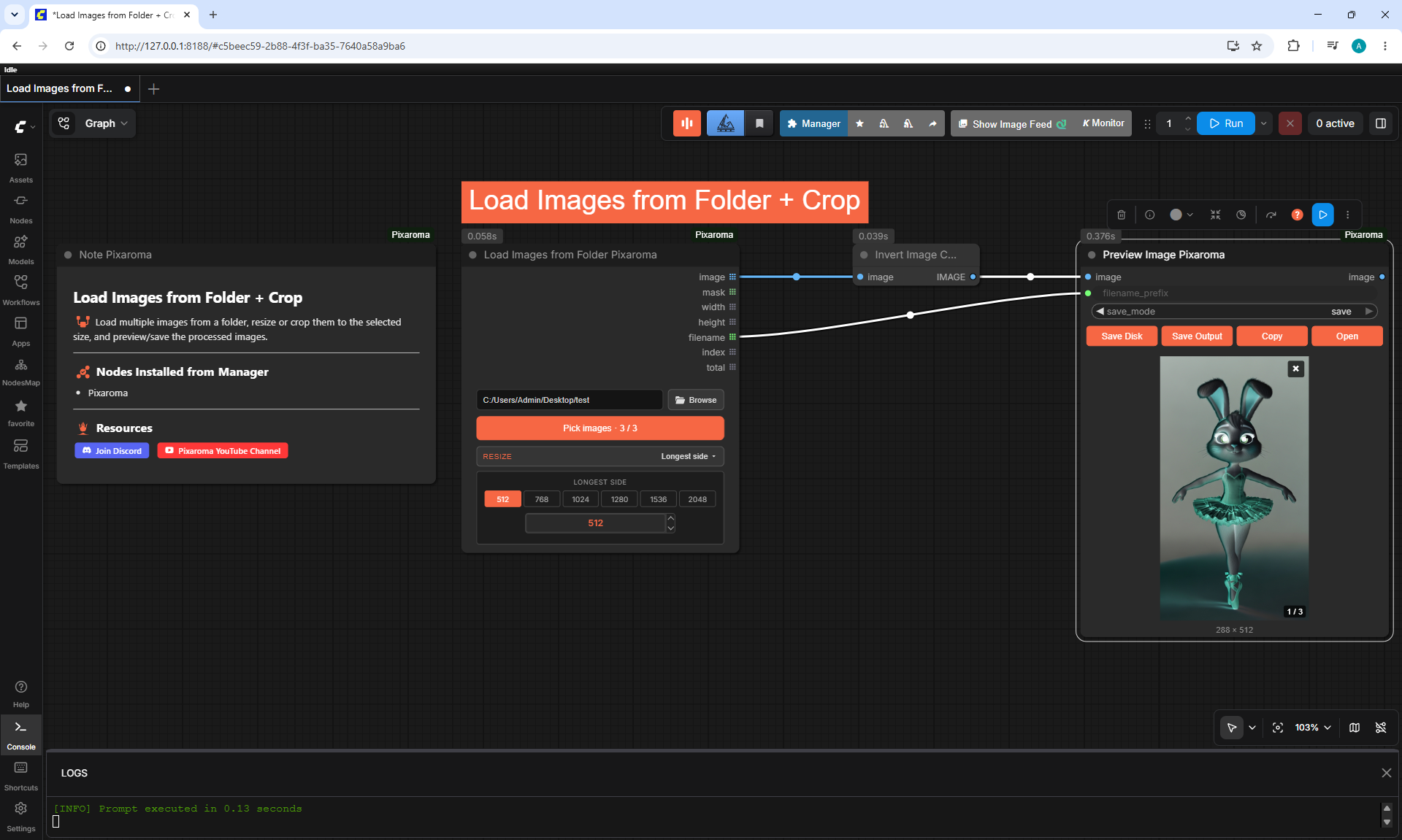Bypass selected node with curved arrow icon
Viewport: 1402px width, 840px height.
[x=1271, y=215]
